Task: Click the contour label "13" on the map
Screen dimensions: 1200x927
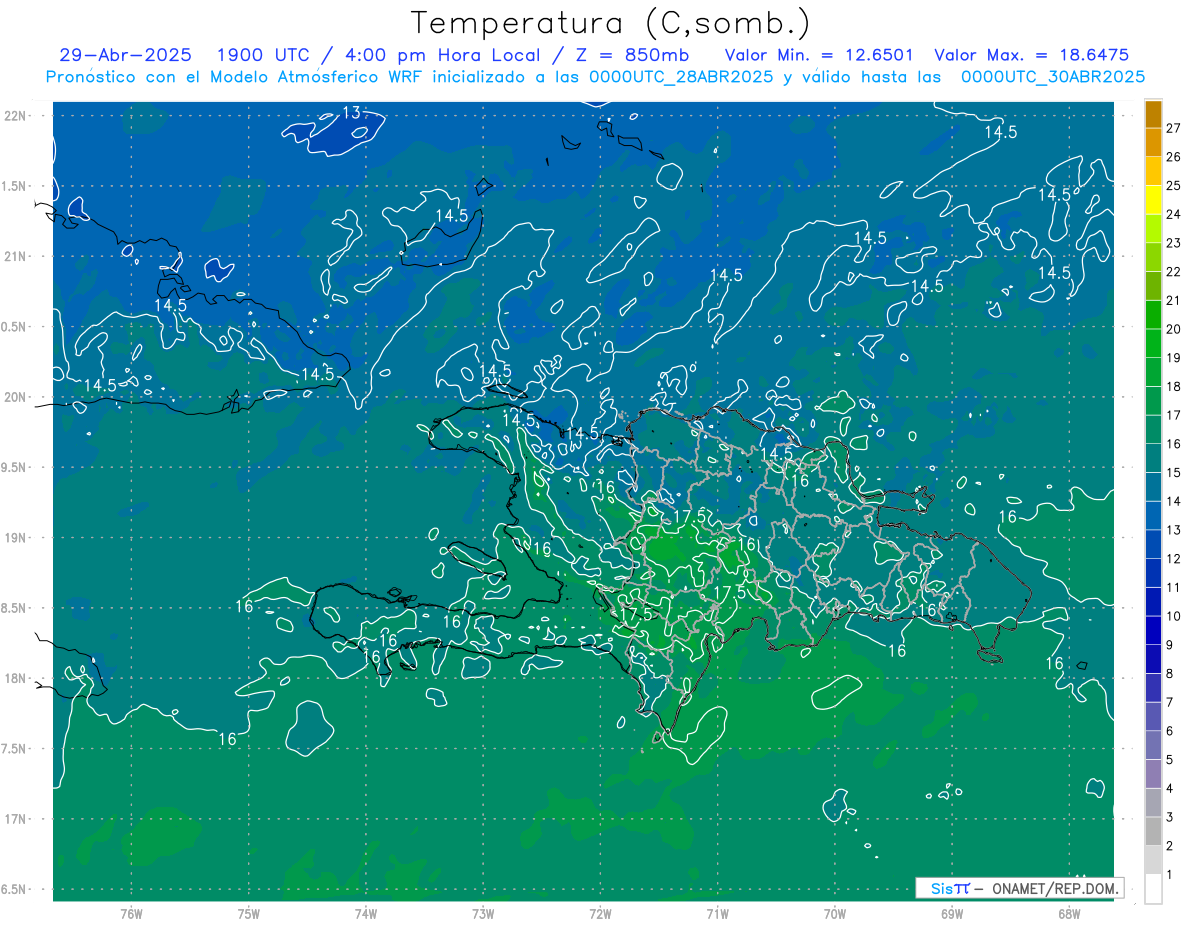Action: point(351,112)
